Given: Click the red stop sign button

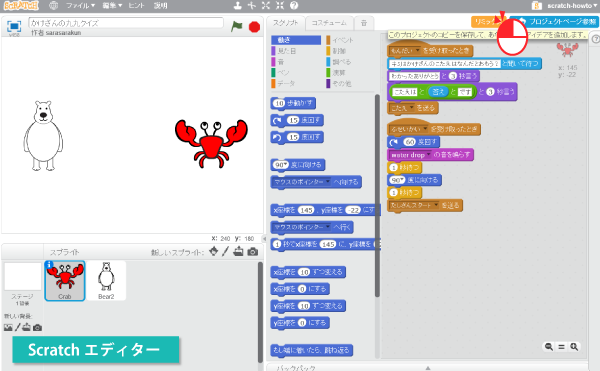Looking at the screenshot, I should click(x=254, y=27).
